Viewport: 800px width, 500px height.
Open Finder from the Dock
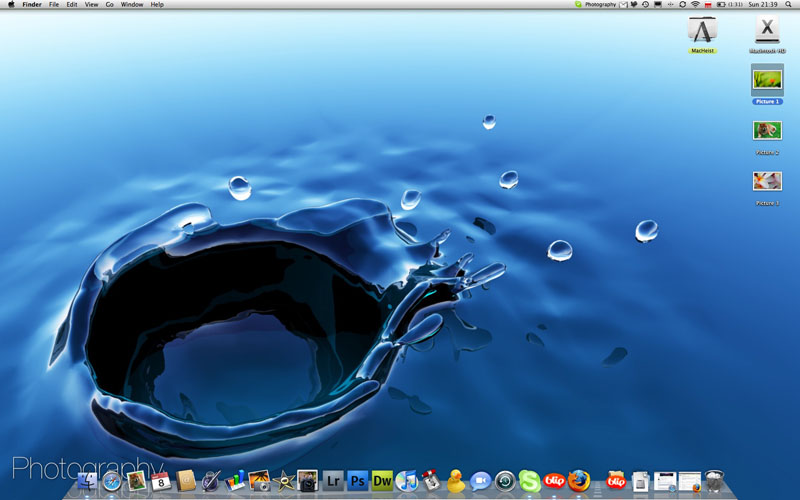[x=87, y=481]
